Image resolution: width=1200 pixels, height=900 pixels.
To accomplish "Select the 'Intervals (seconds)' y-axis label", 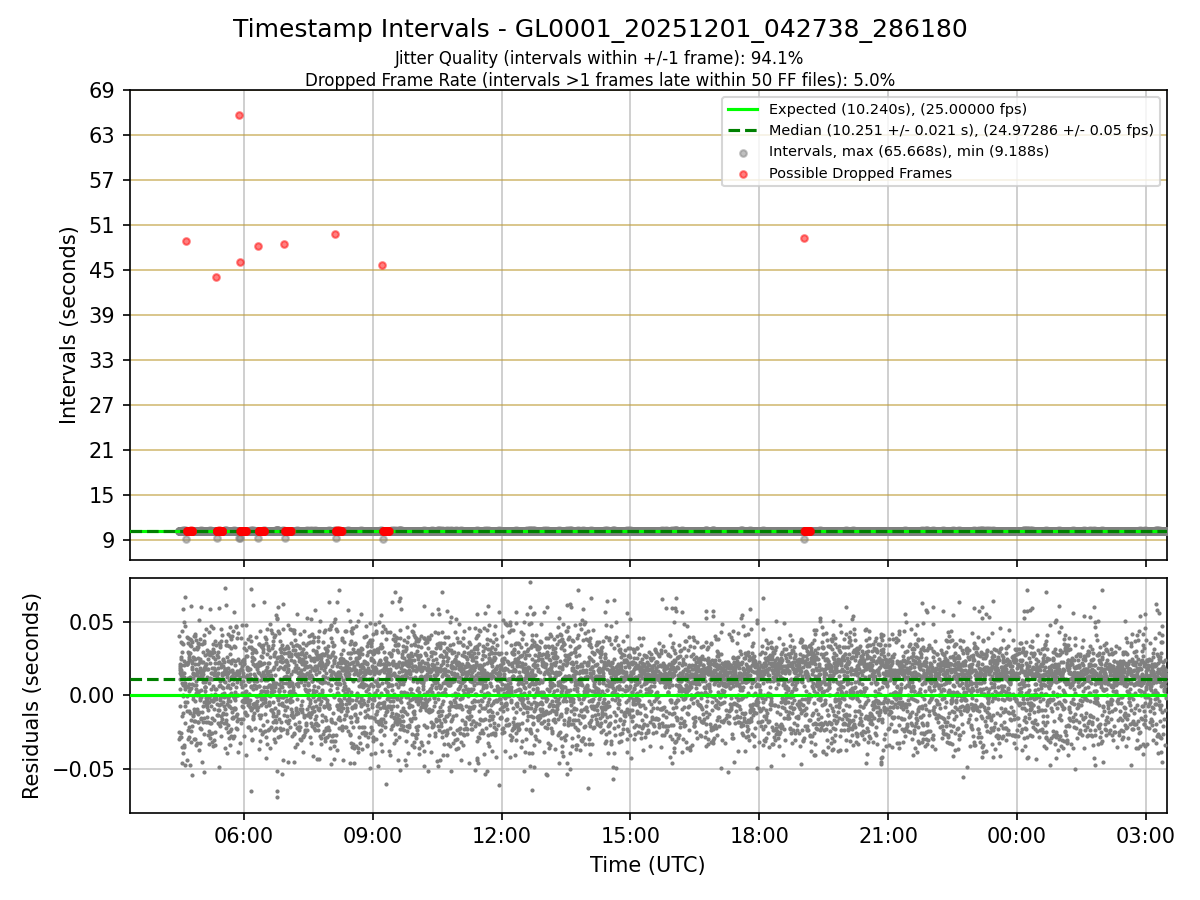I will point(68,325).
